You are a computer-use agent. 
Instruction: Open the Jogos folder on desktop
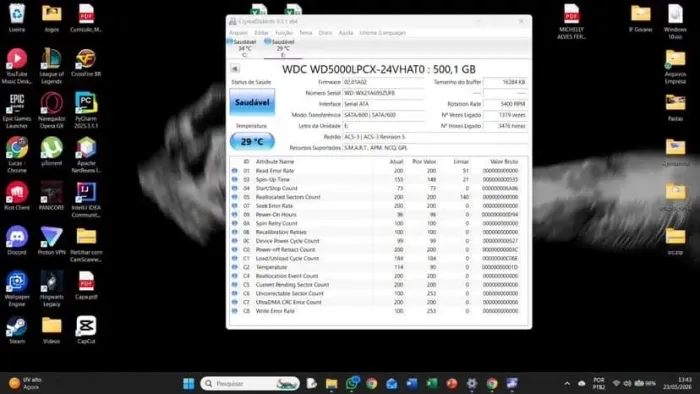point(52,18)
